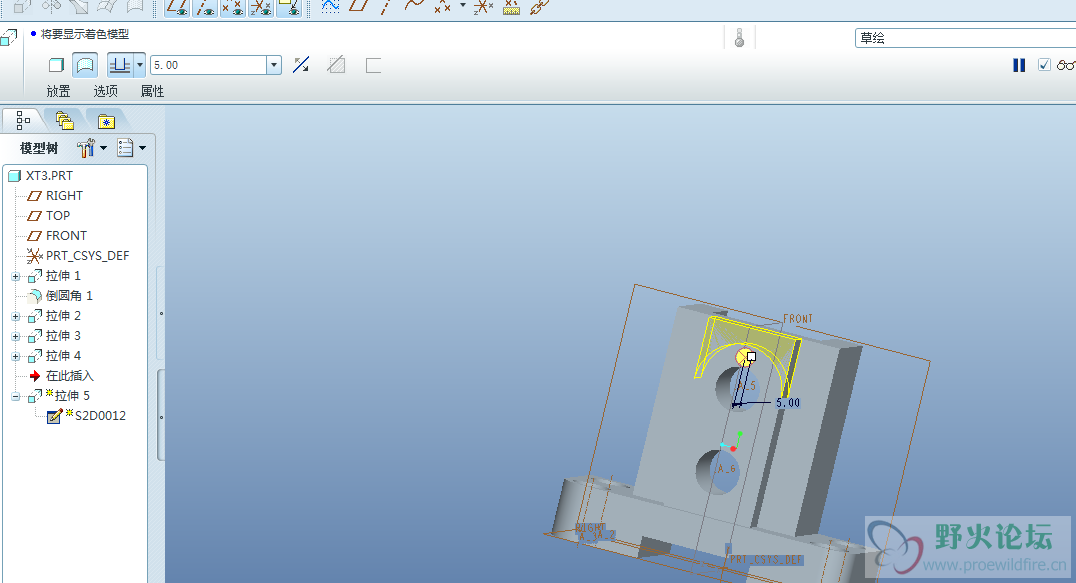Image resolution: width=1076 pixels, height=583 pixels.
Task: Pause the extrude tool
Action: click(x=1019, y=65)
